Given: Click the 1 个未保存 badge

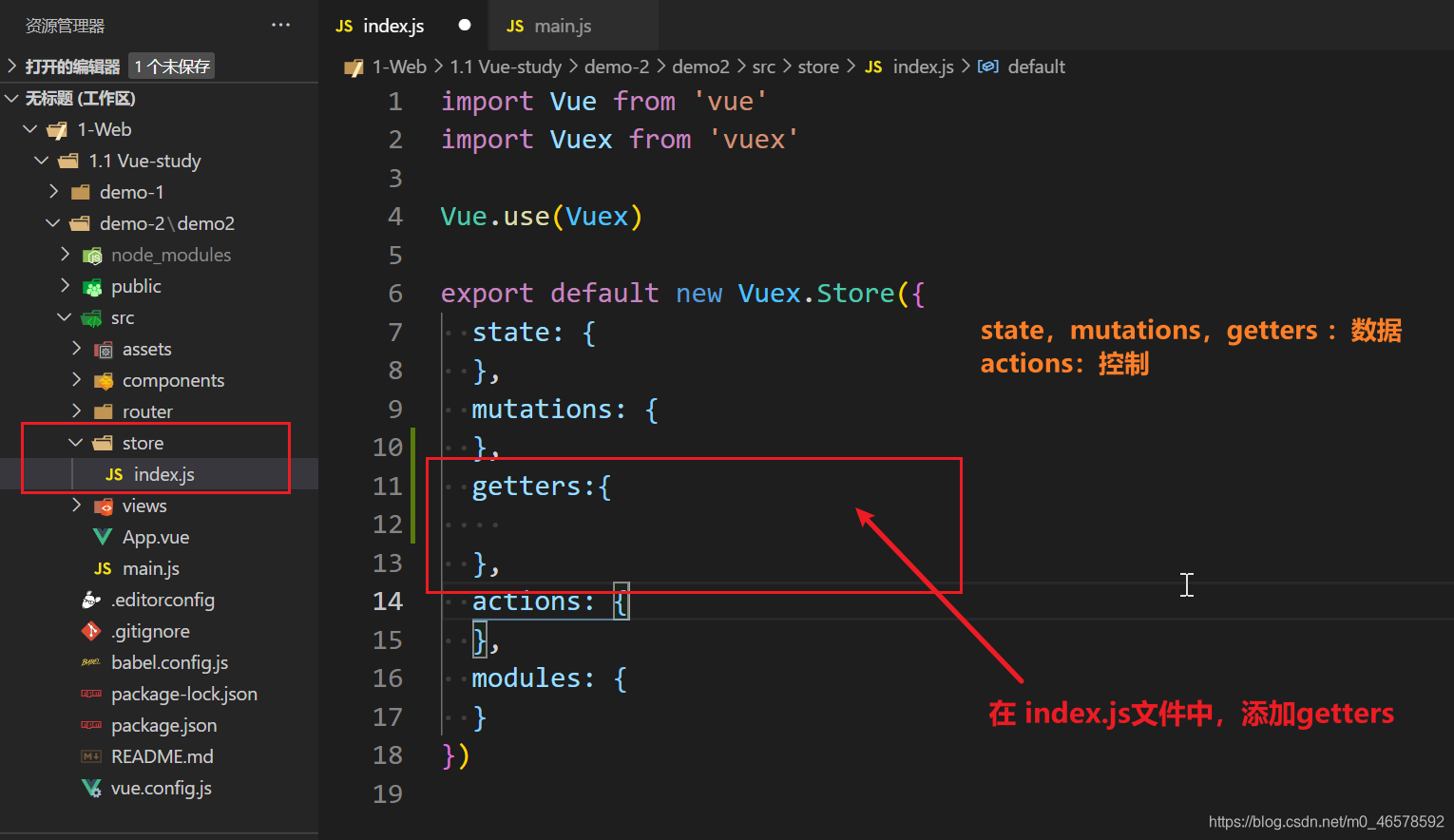Looking at the screenshot, I should click(172, 66).
